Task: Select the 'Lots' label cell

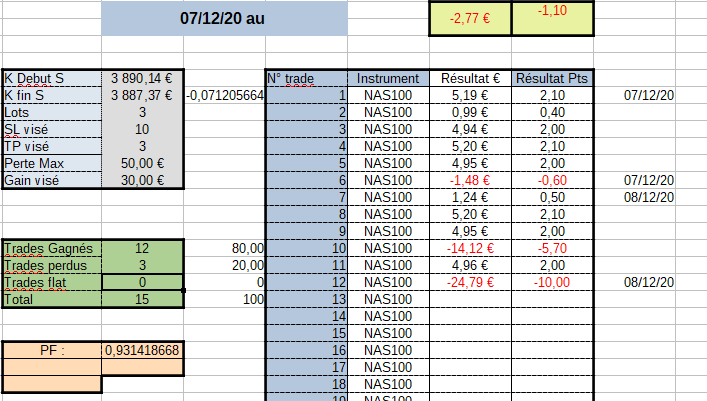Action: coord(52,113)
